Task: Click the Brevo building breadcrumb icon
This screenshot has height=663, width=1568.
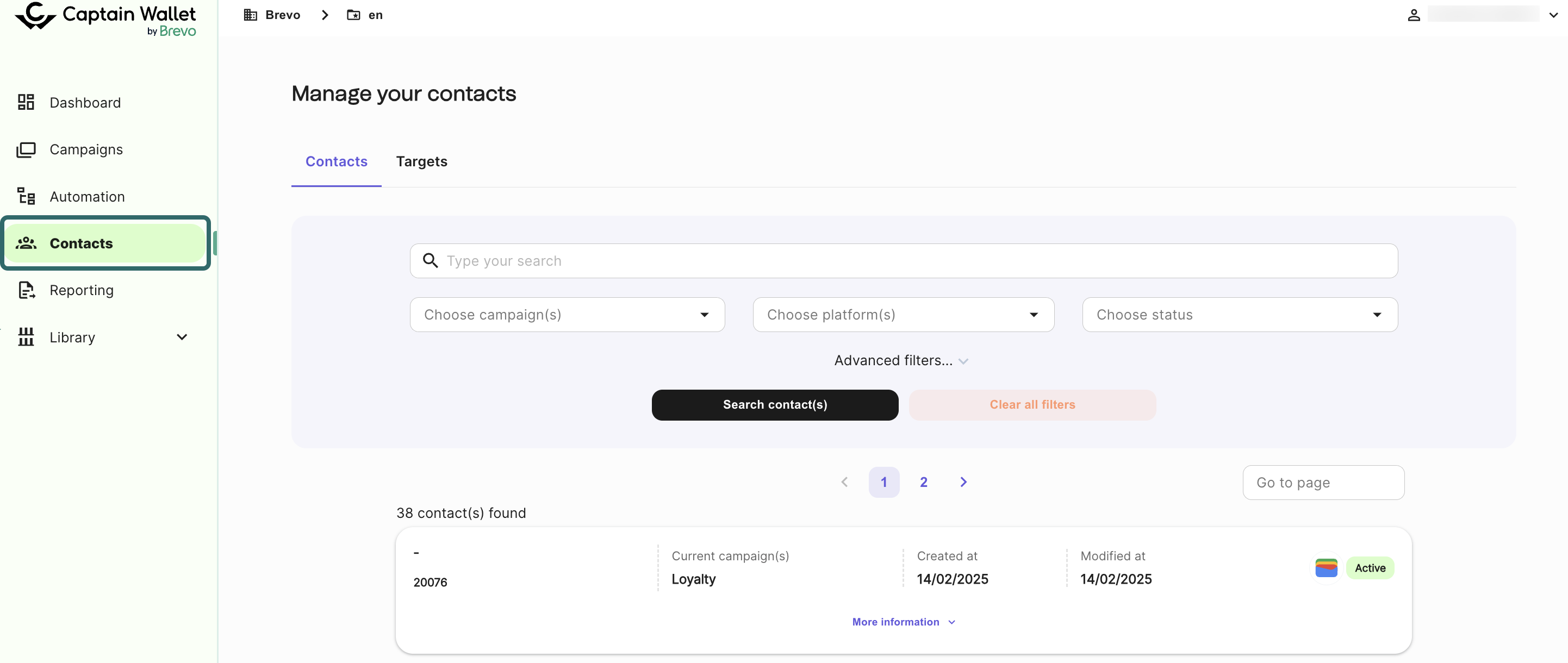Action: click(x=250, y=15)
